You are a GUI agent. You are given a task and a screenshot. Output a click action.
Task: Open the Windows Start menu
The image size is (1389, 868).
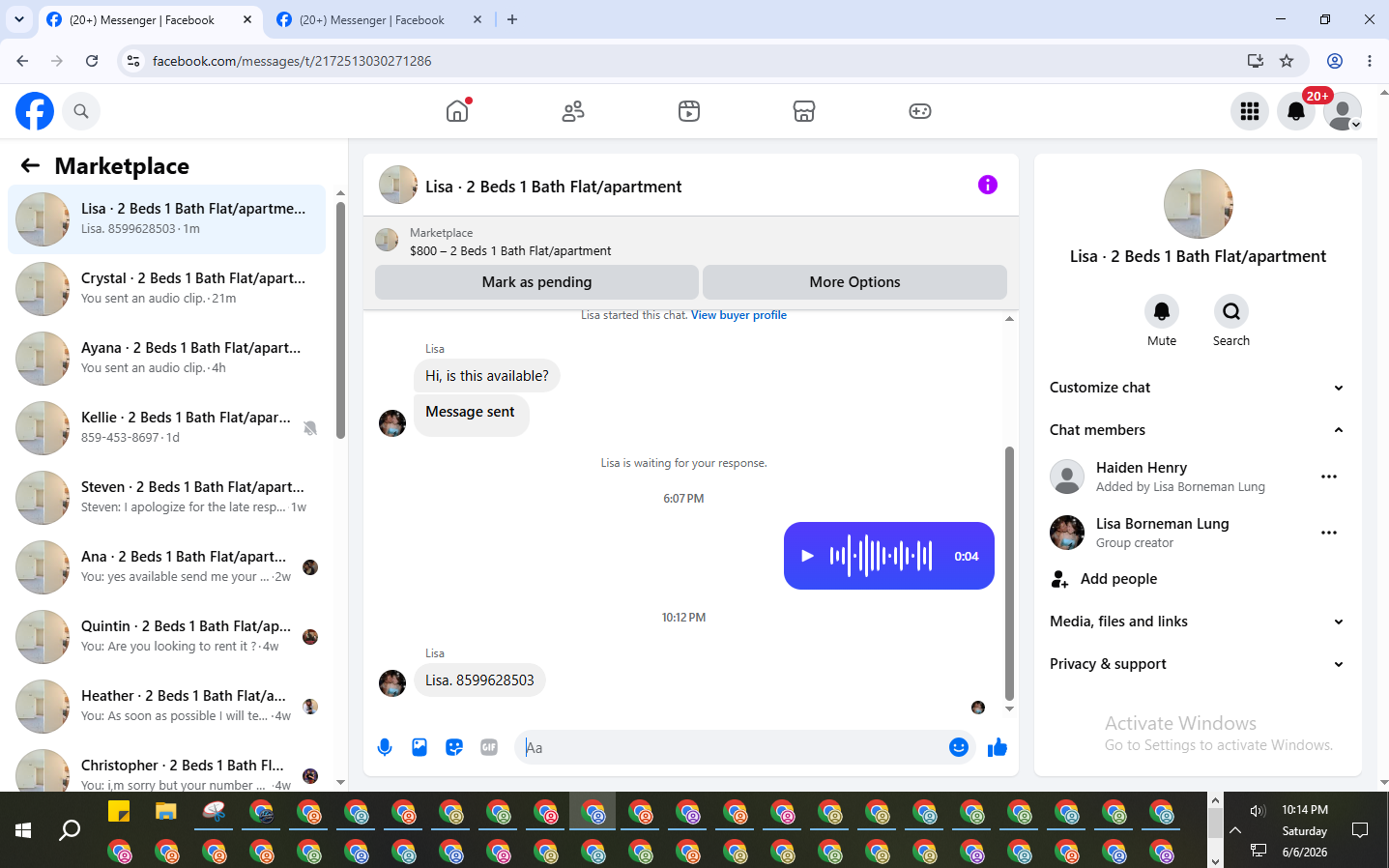click(23, 830)
